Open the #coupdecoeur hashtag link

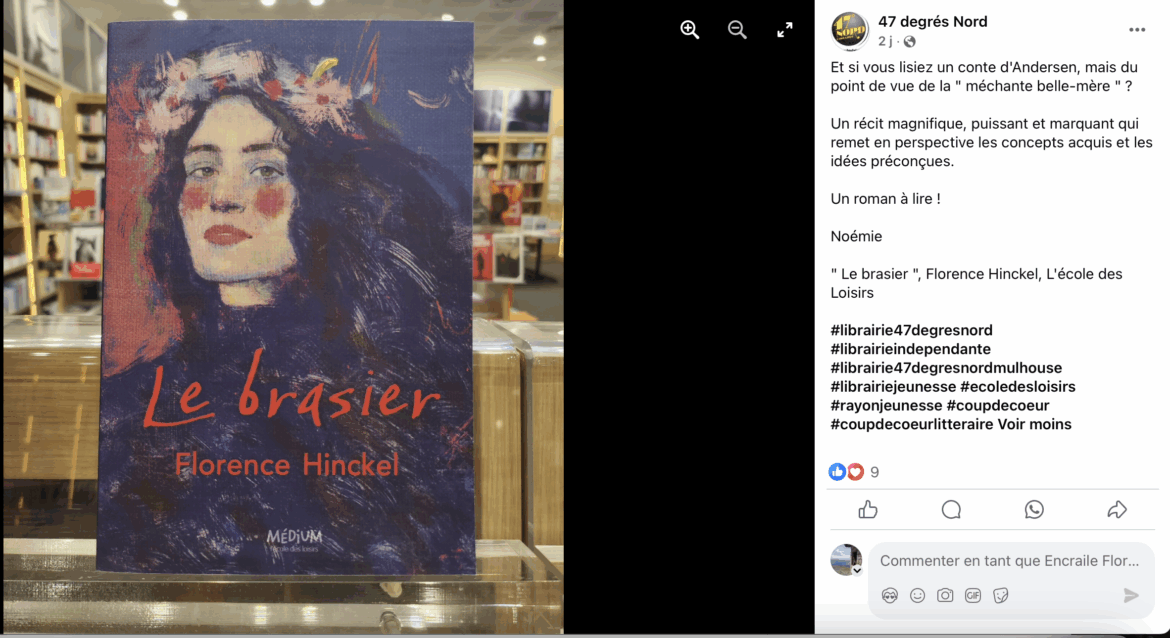pos(998,406)
